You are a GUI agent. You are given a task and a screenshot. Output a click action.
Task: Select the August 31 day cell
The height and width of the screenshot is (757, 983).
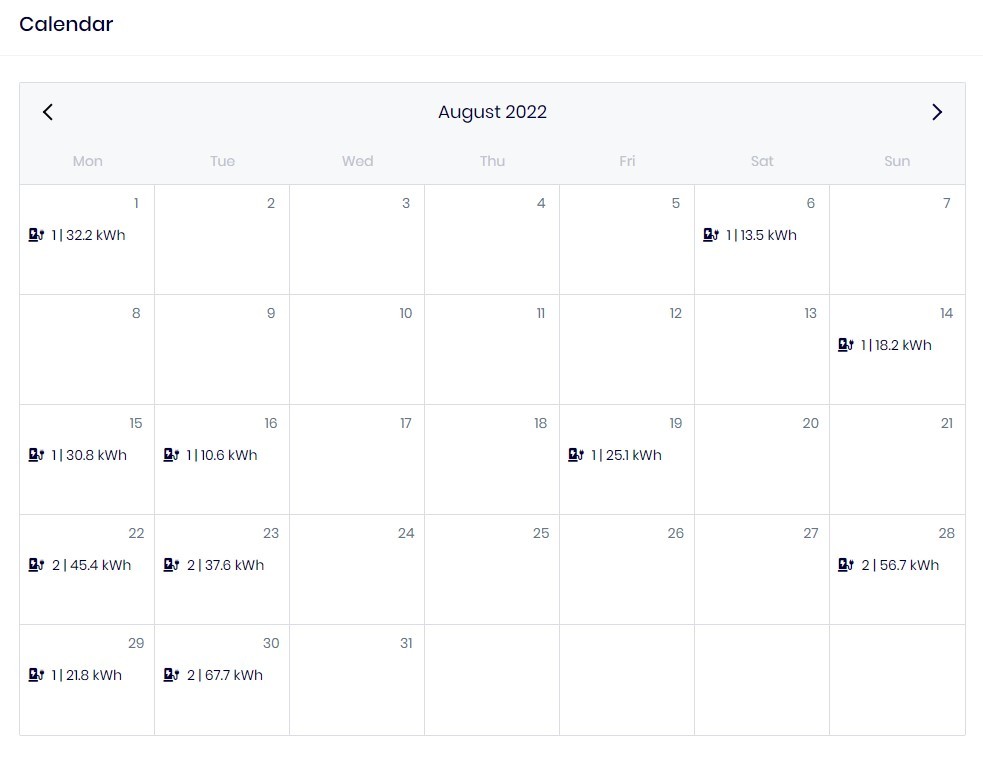[x=357, y=690]
